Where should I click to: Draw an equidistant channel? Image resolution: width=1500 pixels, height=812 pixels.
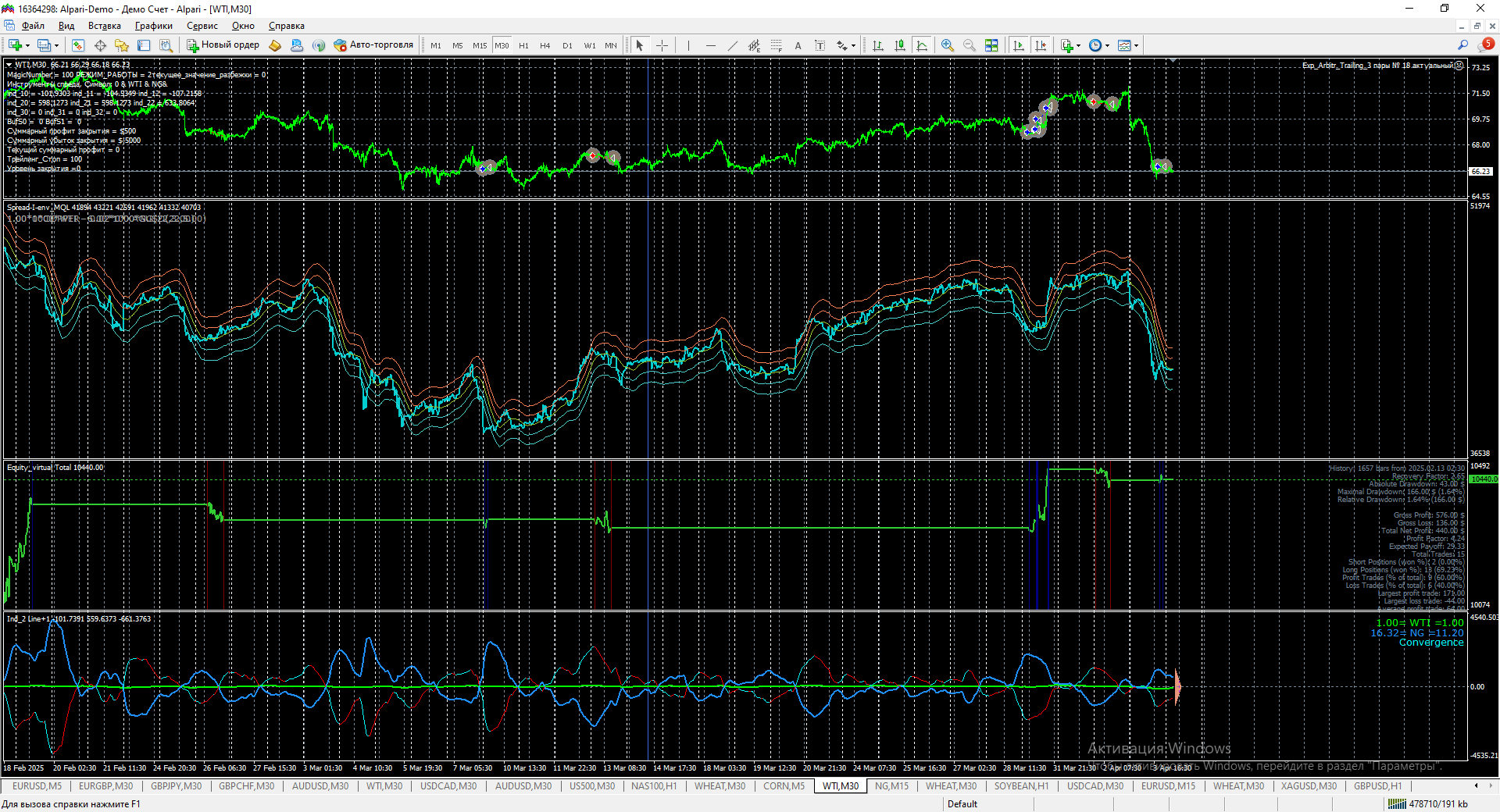(x=754, y=45)
